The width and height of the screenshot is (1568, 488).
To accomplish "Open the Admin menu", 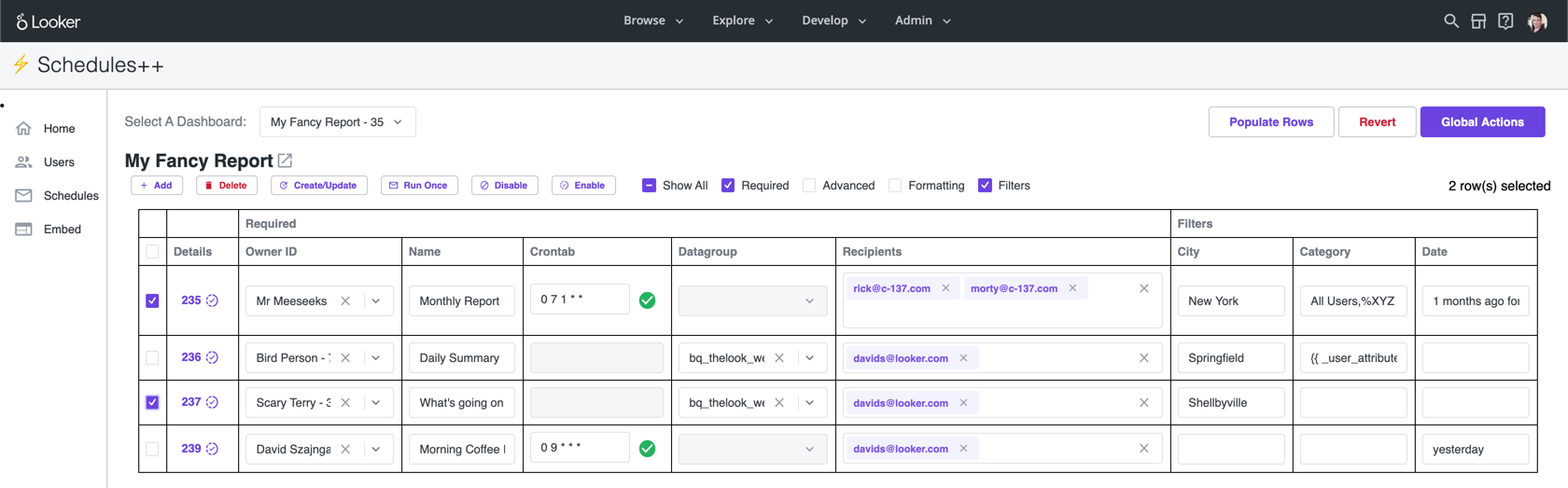I will [922, 21].
